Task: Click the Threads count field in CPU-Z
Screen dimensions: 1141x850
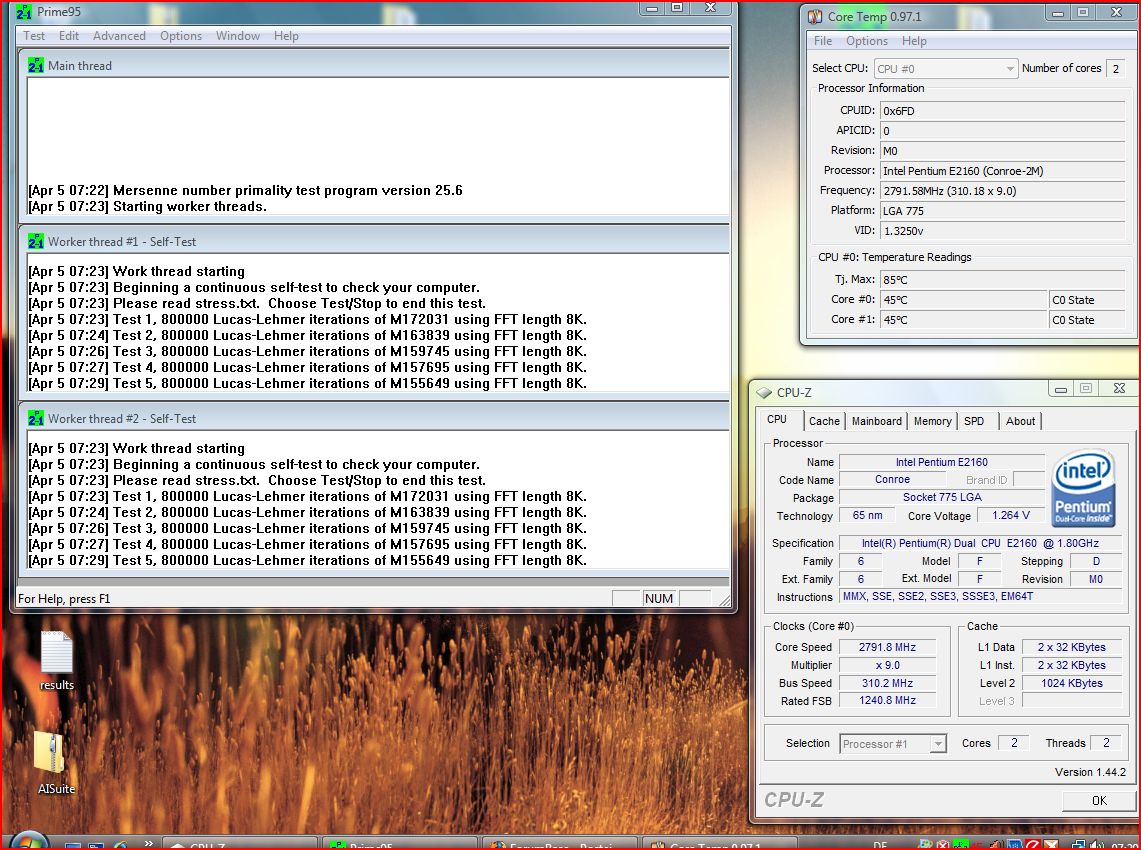Action: point(1106,743)
